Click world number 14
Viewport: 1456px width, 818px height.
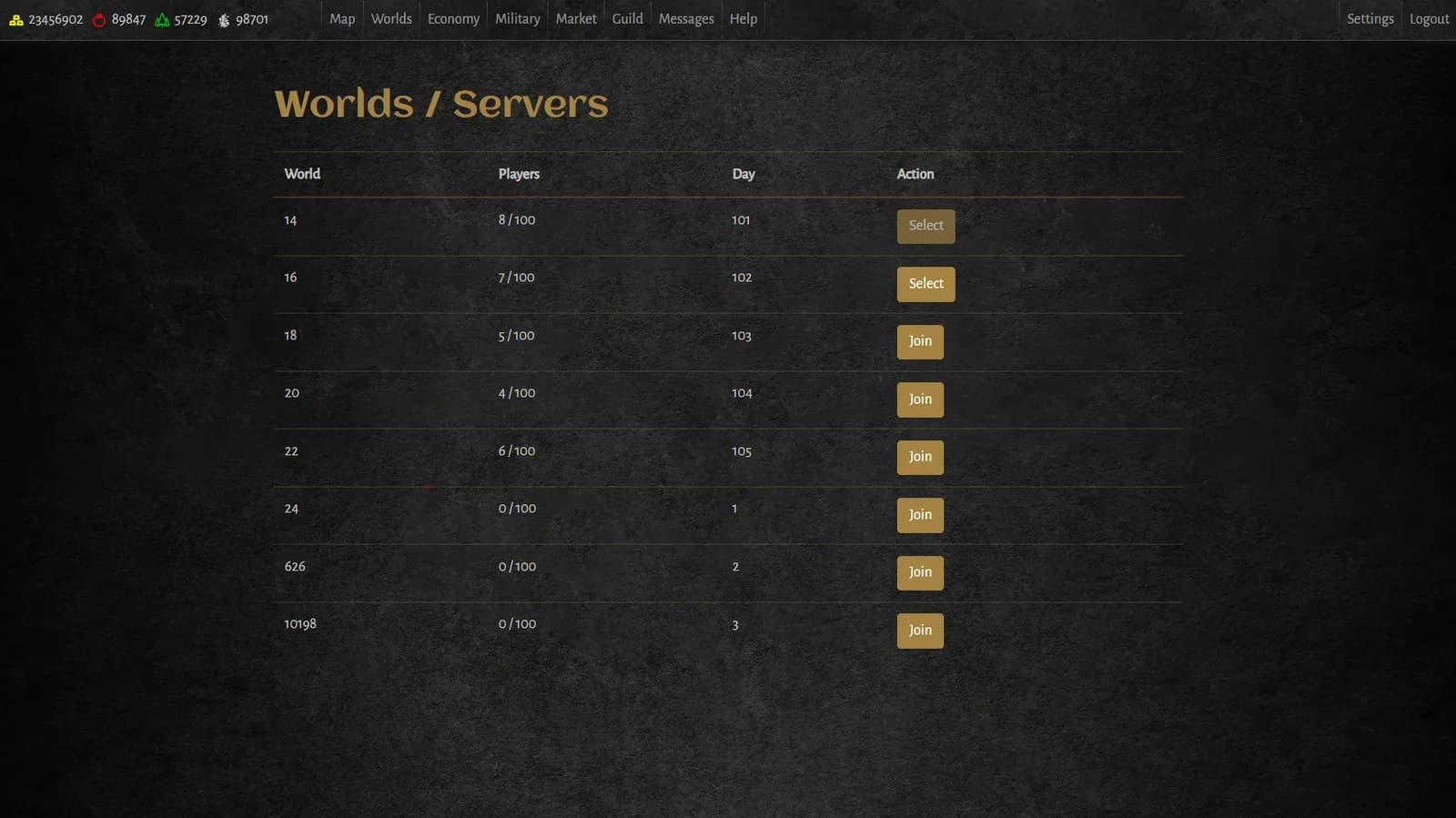[290, 220]
